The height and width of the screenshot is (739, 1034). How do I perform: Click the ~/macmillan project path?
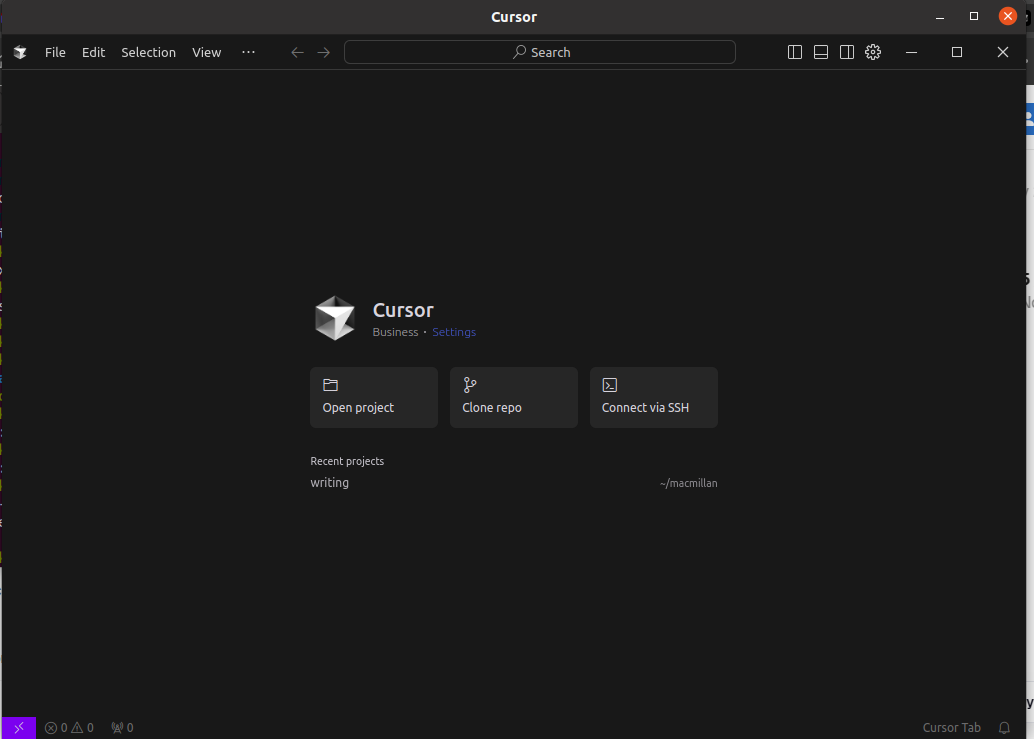(x=688, y=483)
